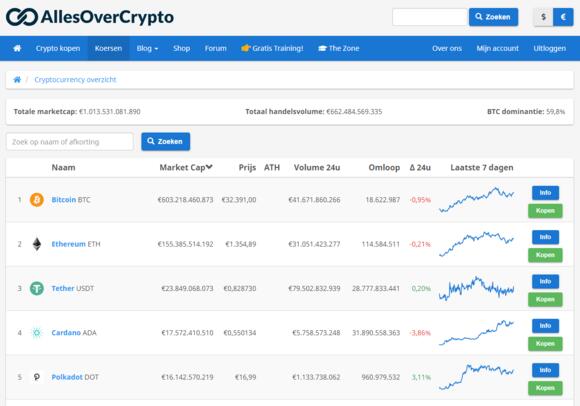580x406 pixels.
Task: Open the Cardano link
Action: point(66,333)
